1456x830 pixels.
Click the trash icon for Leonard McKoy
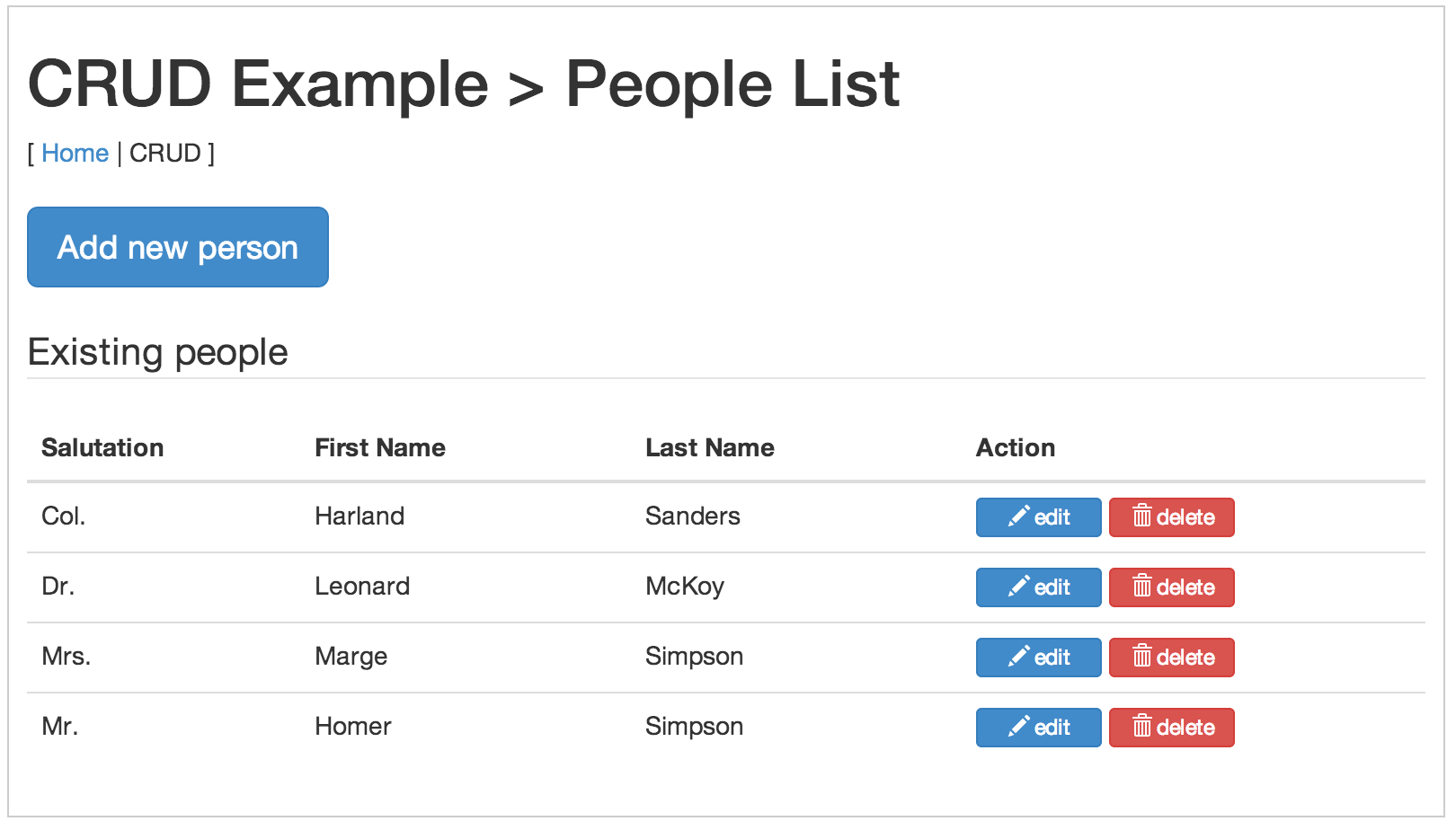coord(1141,587)
